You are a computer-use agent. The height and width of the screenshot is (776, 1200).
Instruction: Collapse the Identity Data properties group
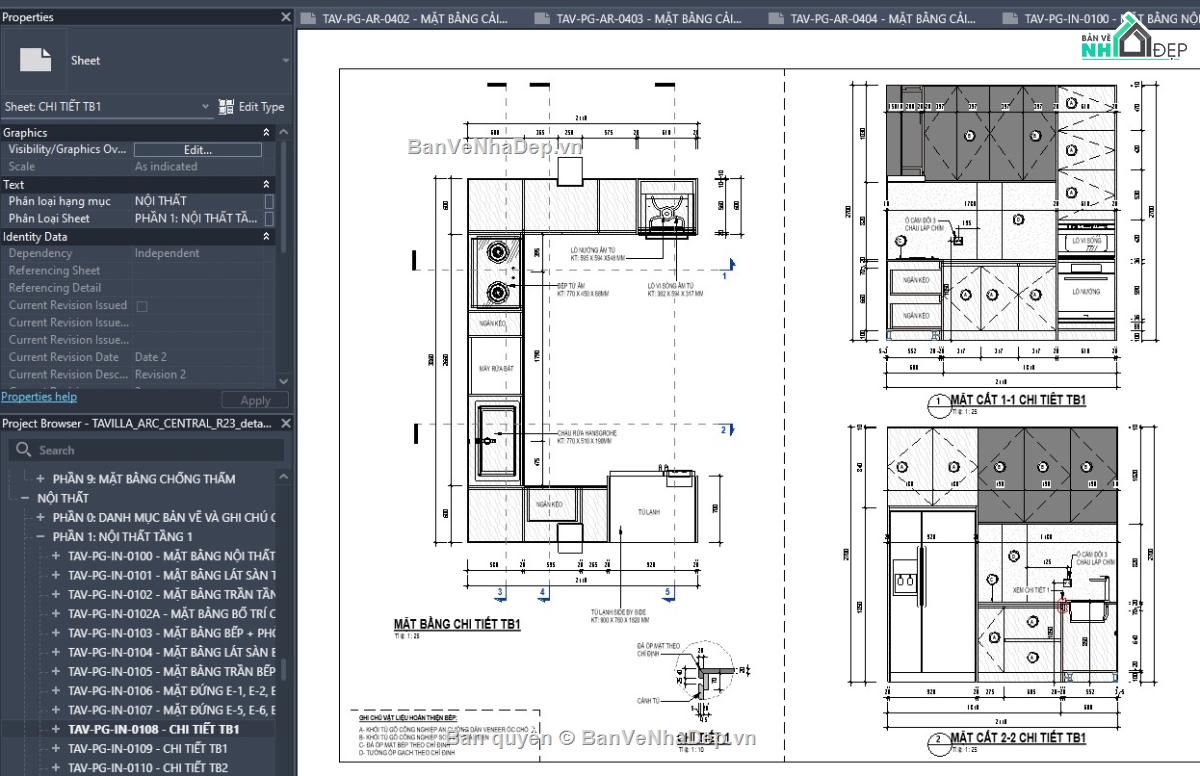click(266, 236)
